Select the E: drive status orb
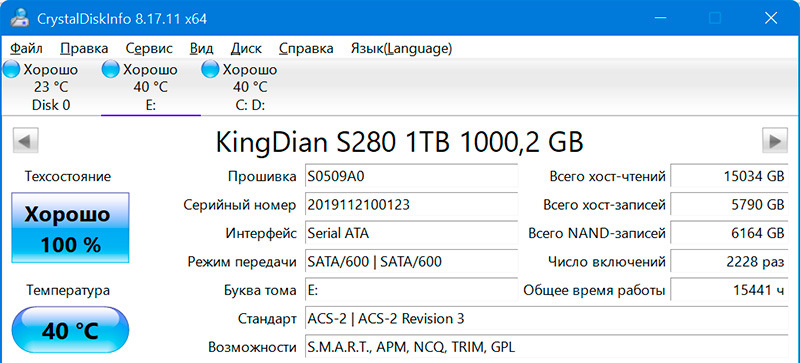The width and height of the screenshot is (800, 363). coord(111,69)
